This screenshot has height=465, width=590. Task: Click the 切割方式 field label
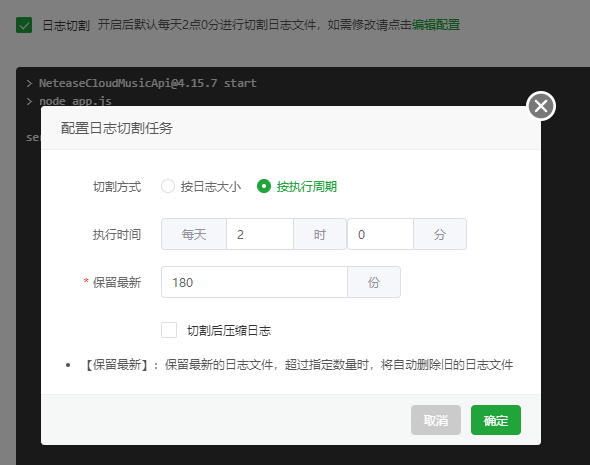coord(117,187)
